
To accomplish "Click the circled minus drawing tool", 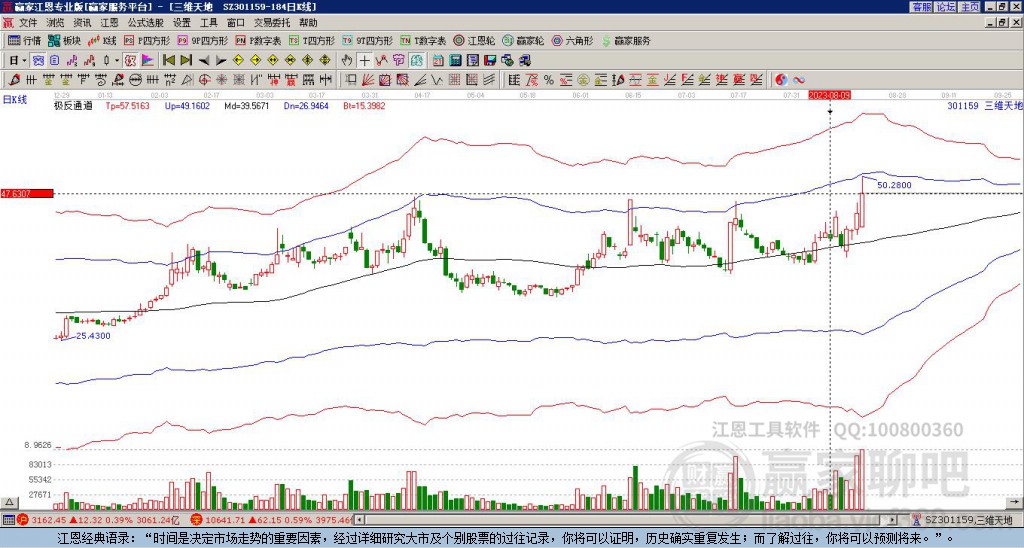I will pyautogui.click(x=135, y=80).
